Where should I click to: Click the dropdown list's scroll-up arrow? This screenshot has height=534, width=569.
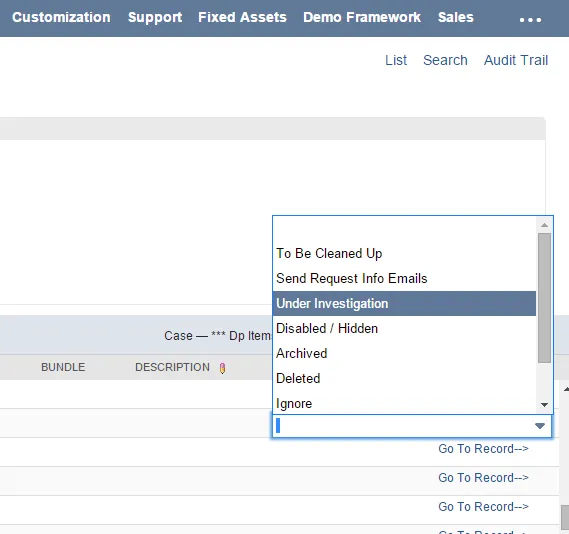544,225
